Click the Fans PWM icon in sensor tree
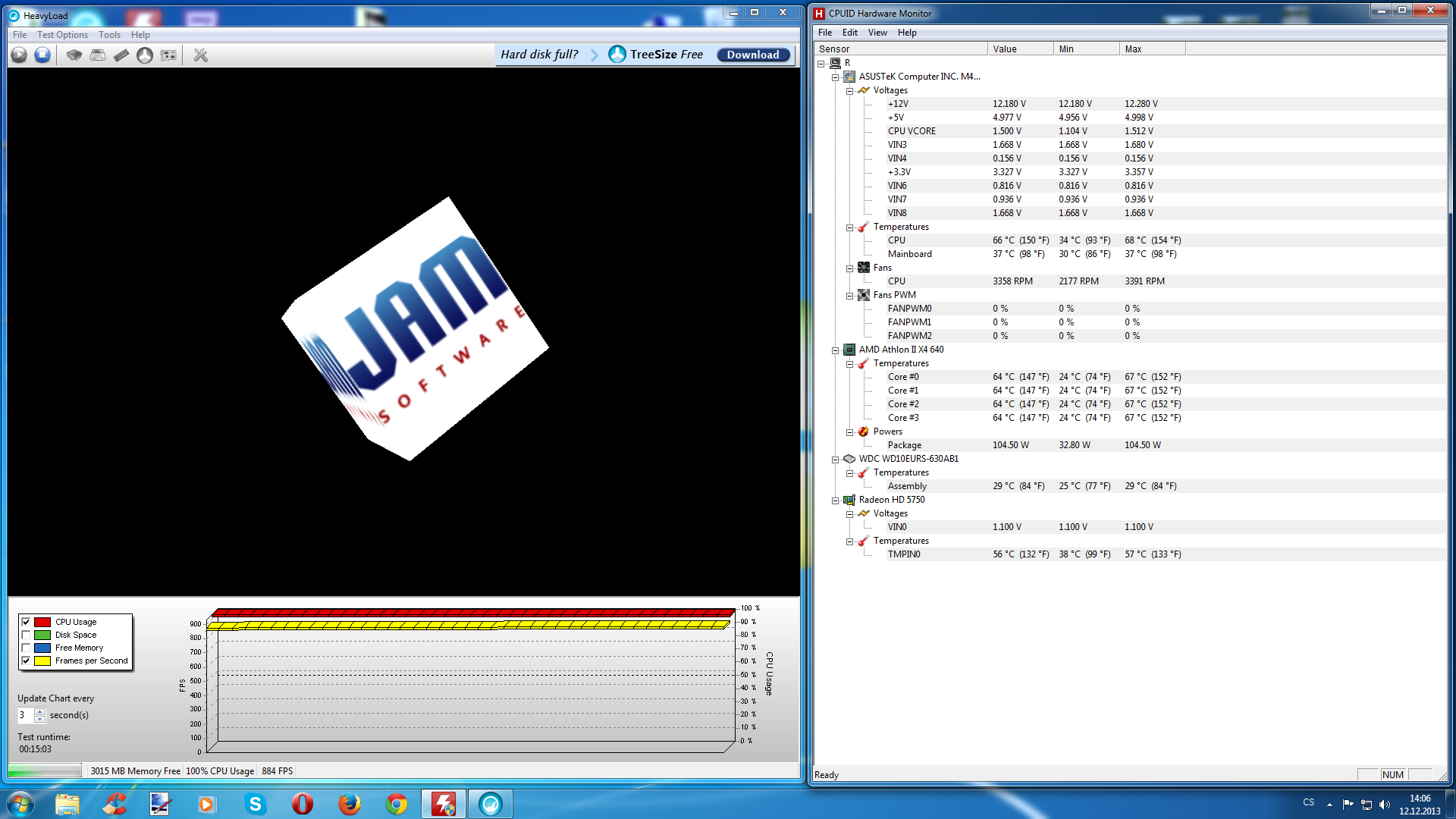This screenshot has width=1456, height=819. 864,295
